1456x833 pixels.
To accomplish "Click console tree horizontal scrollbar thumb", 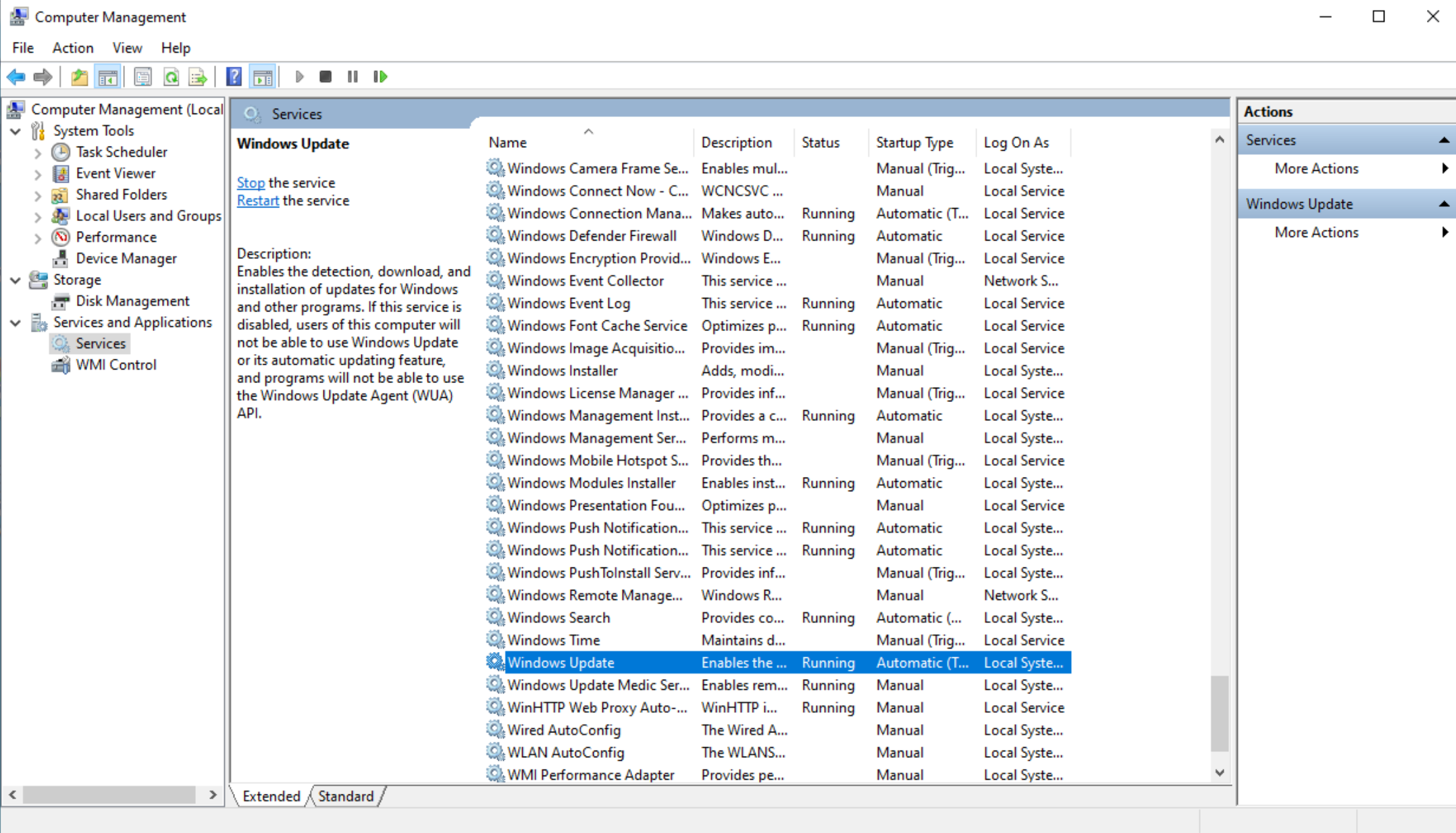I will tap(110, 795).
